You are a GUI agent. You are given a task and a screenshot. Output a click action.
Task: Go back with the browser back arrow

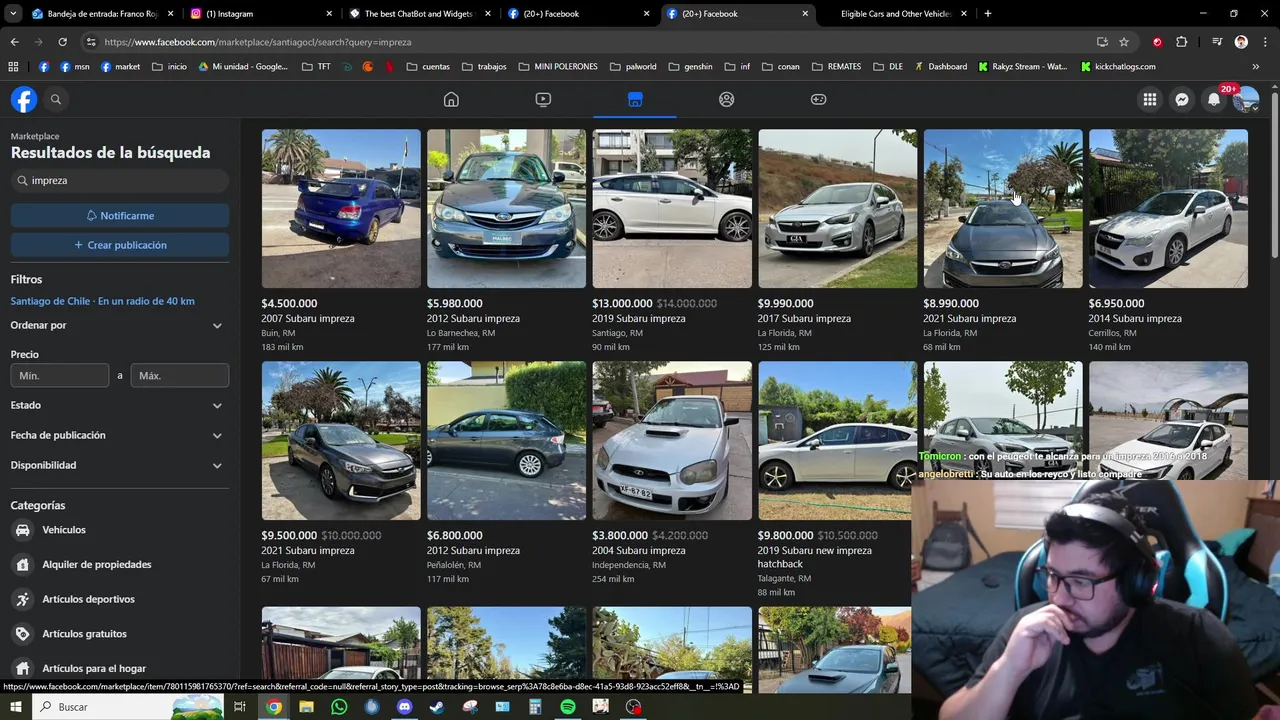tap(15, 42)
